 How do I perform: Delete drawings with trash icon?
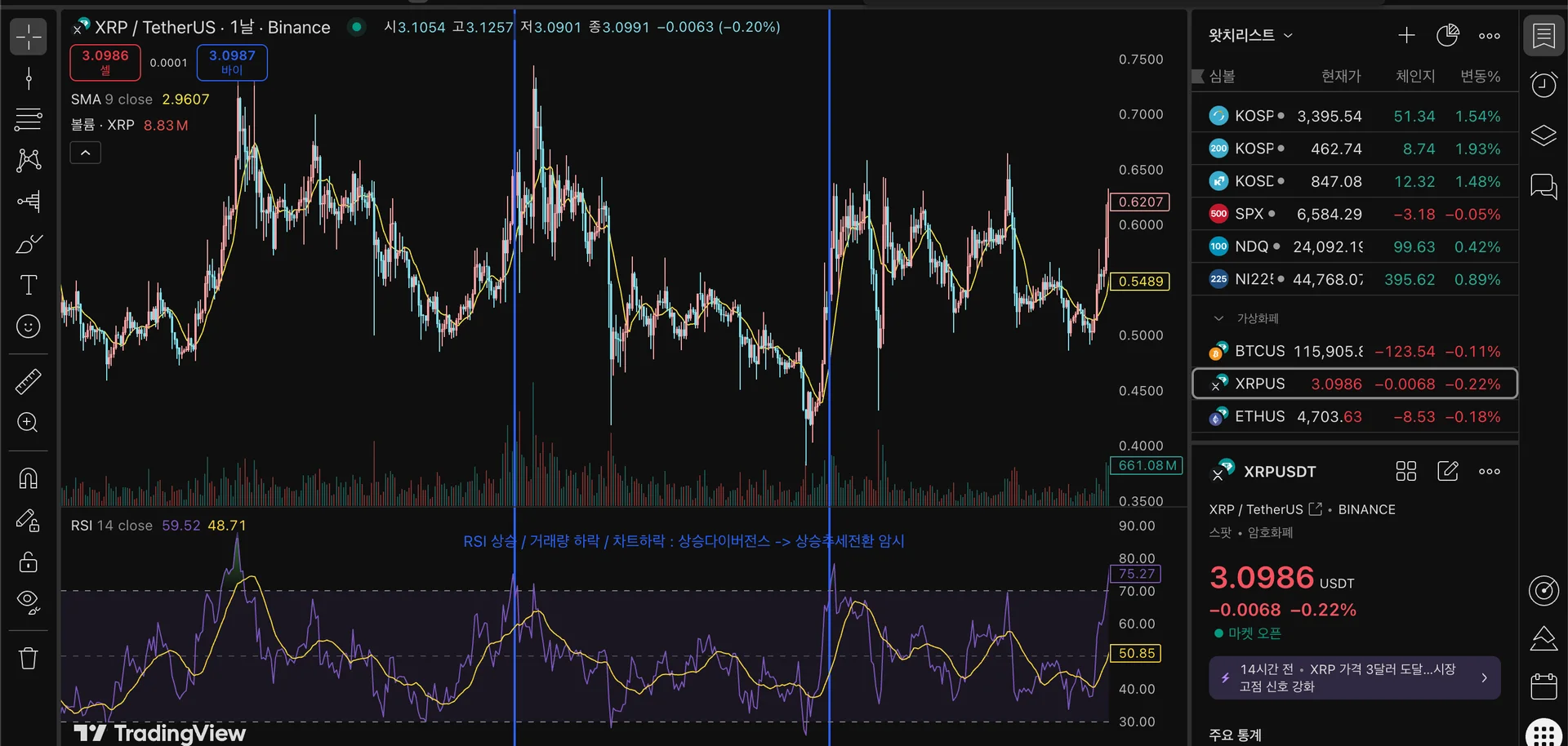pyautogui.click(x=29, y=658)
